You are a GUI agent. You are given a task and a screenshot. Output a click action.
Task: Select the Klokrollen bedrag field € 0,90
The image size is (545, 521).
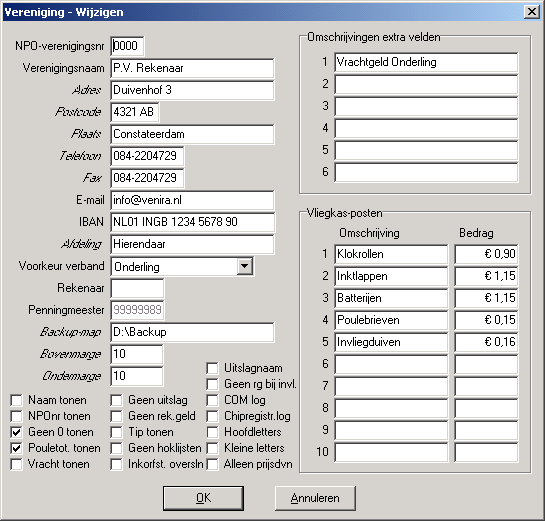[x=486, y=254]
